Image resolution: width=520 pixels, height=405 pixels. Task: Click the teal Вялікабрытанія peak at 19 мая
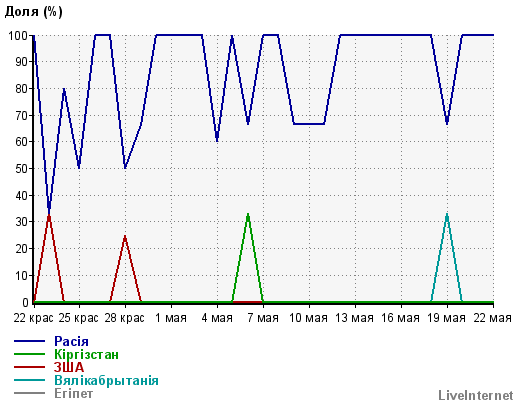pyautogui.click(x=447, y=215)
